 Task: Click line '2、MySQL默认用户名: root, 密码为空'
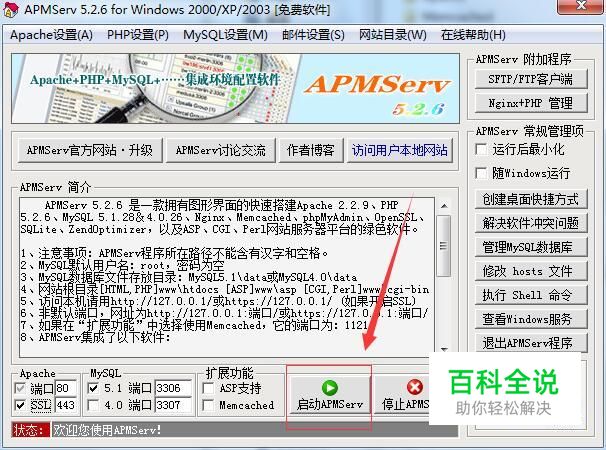pos(123,265)
